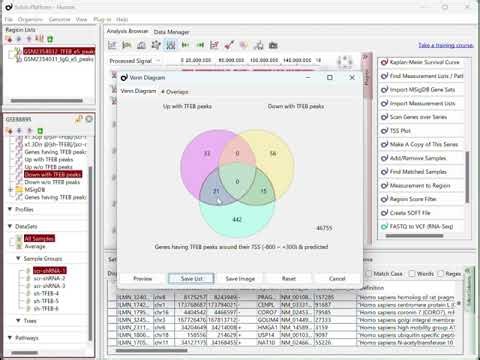The height and width of the screenshot is (360, 480).
Task: Select the Down w/o TFEB peaks list
Action: [52, 182]
